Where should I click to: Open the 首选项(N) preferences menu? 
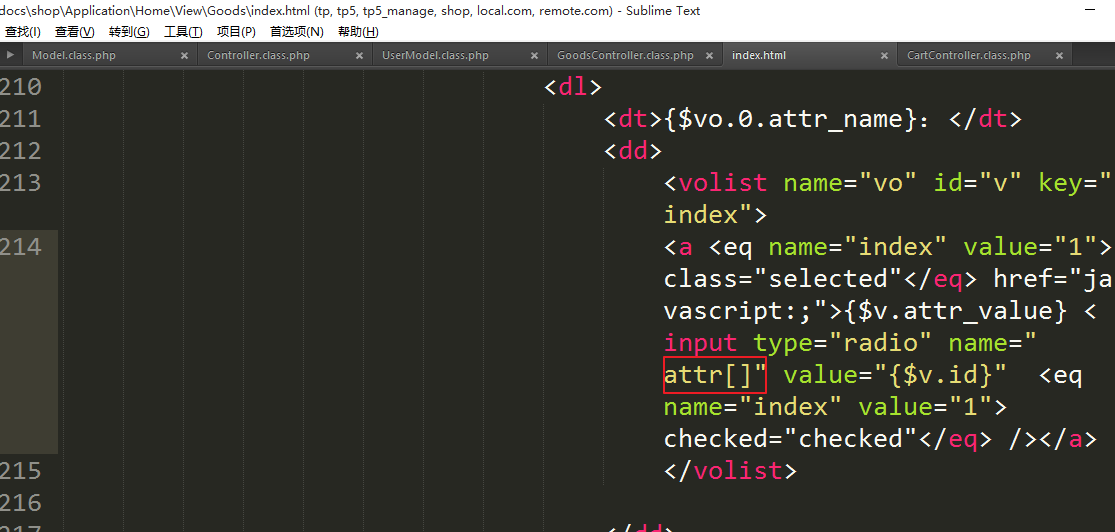pyautogui.click(x=297, y=32)
